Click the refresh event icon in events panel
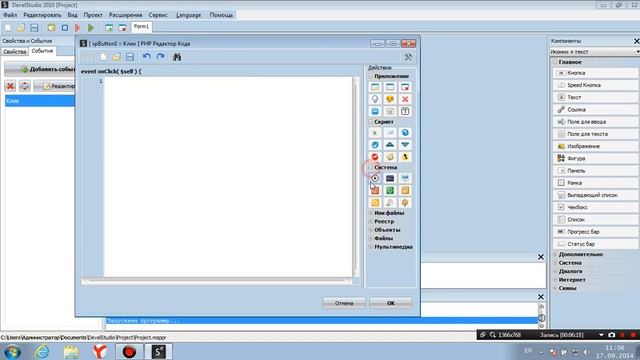The height and width of the screenshot is (360, 640). tap(24, 86)
